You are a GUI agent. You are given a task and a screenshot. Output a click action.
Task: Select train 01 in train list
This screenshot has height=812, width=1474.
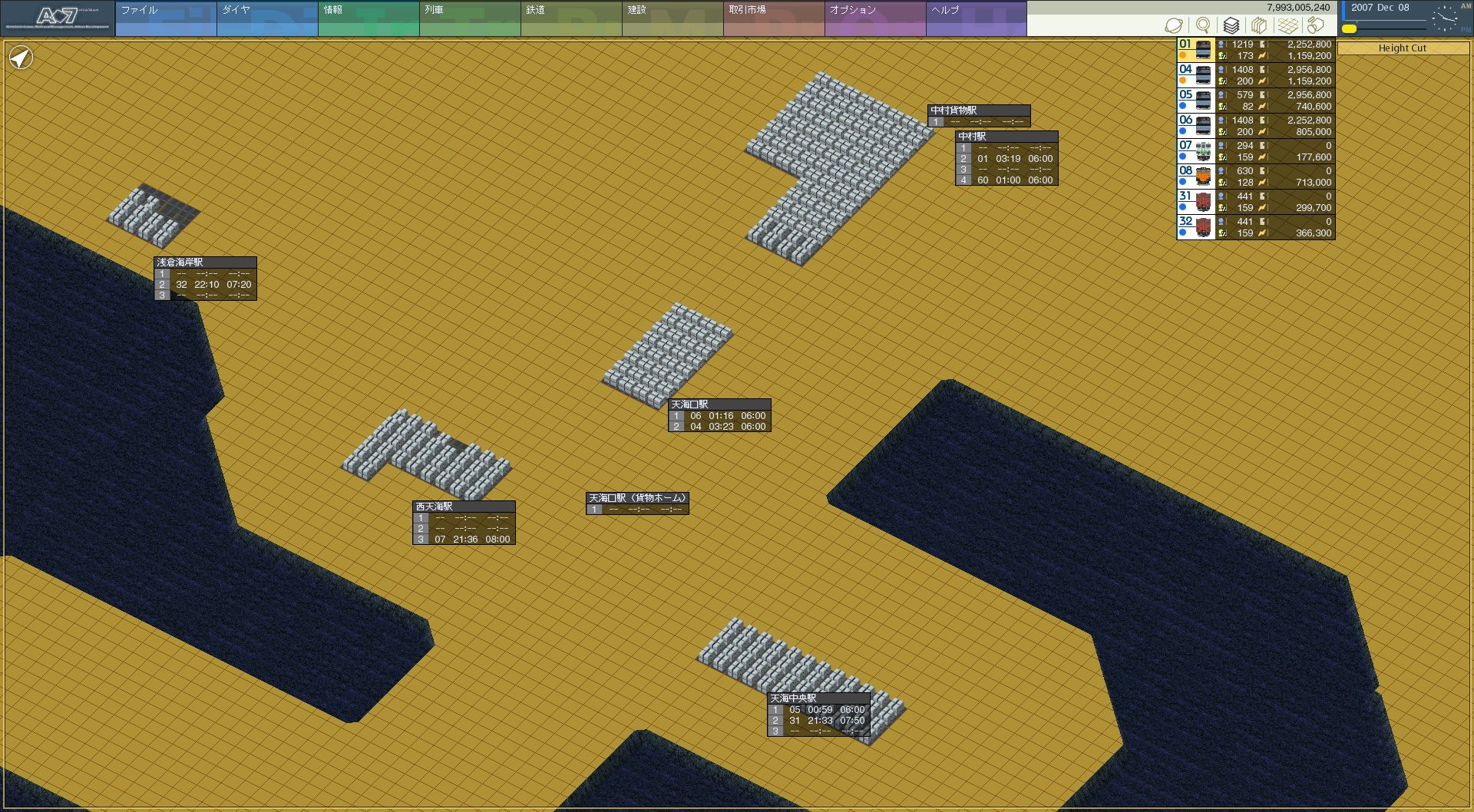coord(1196,50)
